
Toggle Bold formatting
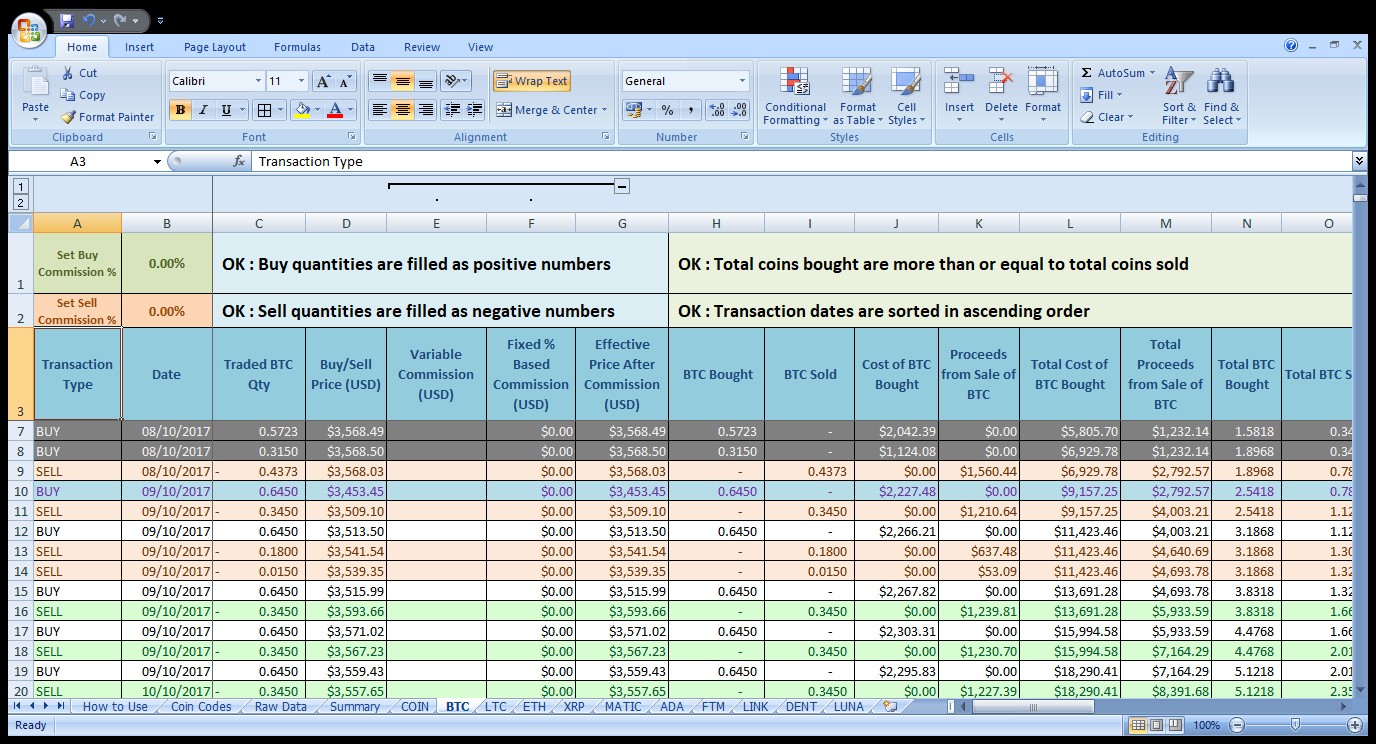181,110
